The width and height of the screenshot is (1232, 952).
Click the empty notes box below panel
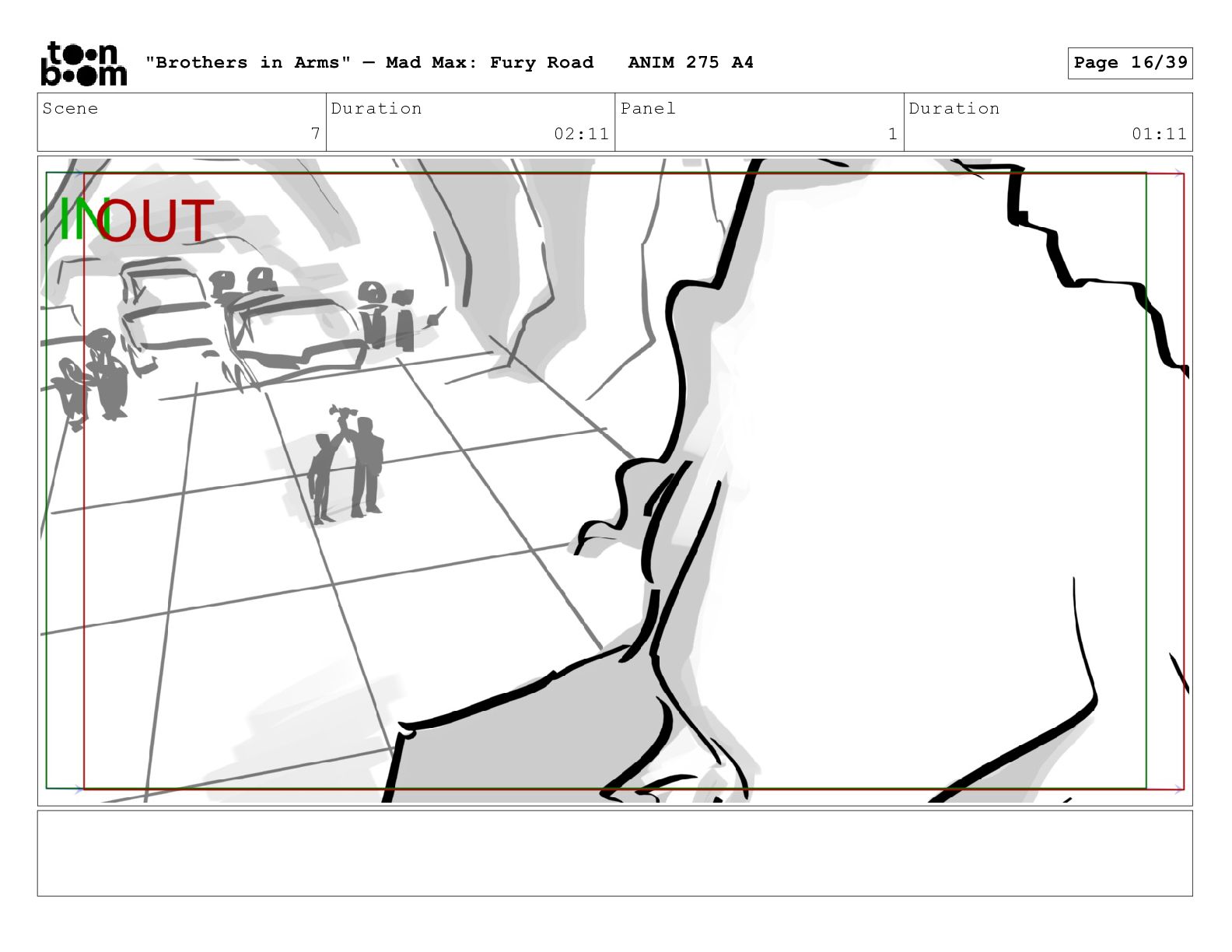click(614, 853)
